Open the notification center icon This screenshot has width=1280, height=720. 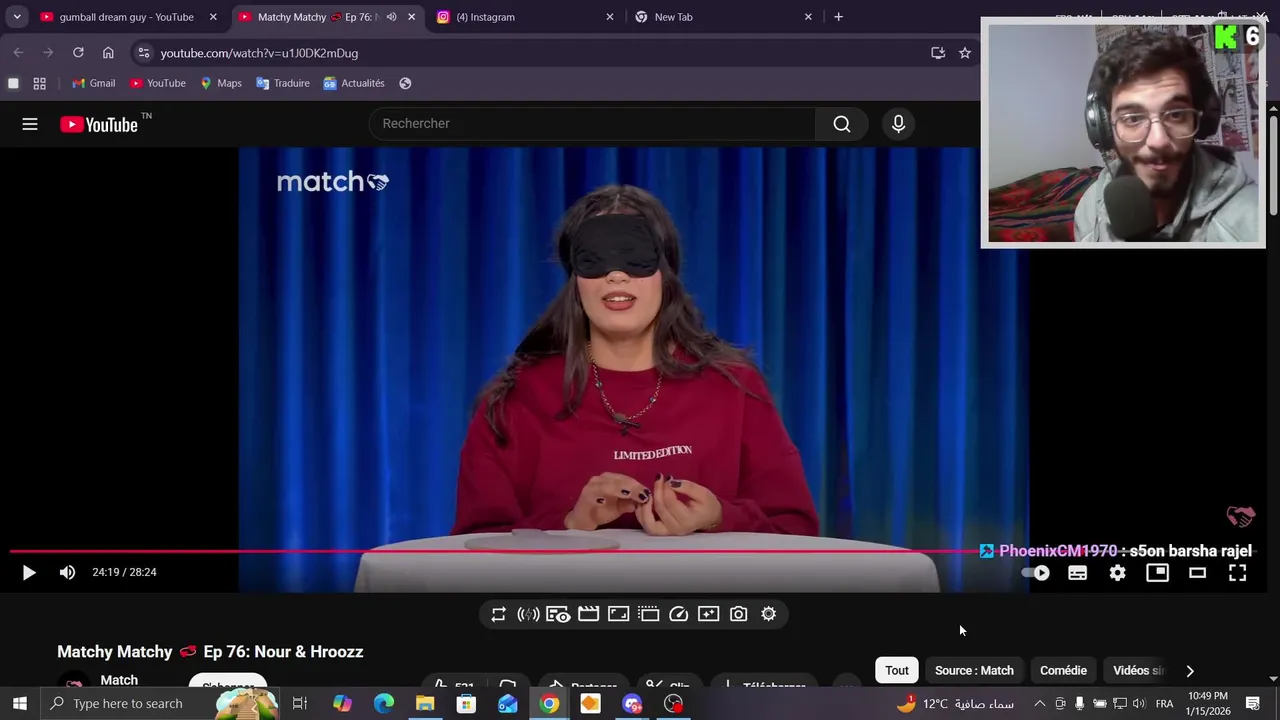pyautogui.click(x=1253, y=704)
